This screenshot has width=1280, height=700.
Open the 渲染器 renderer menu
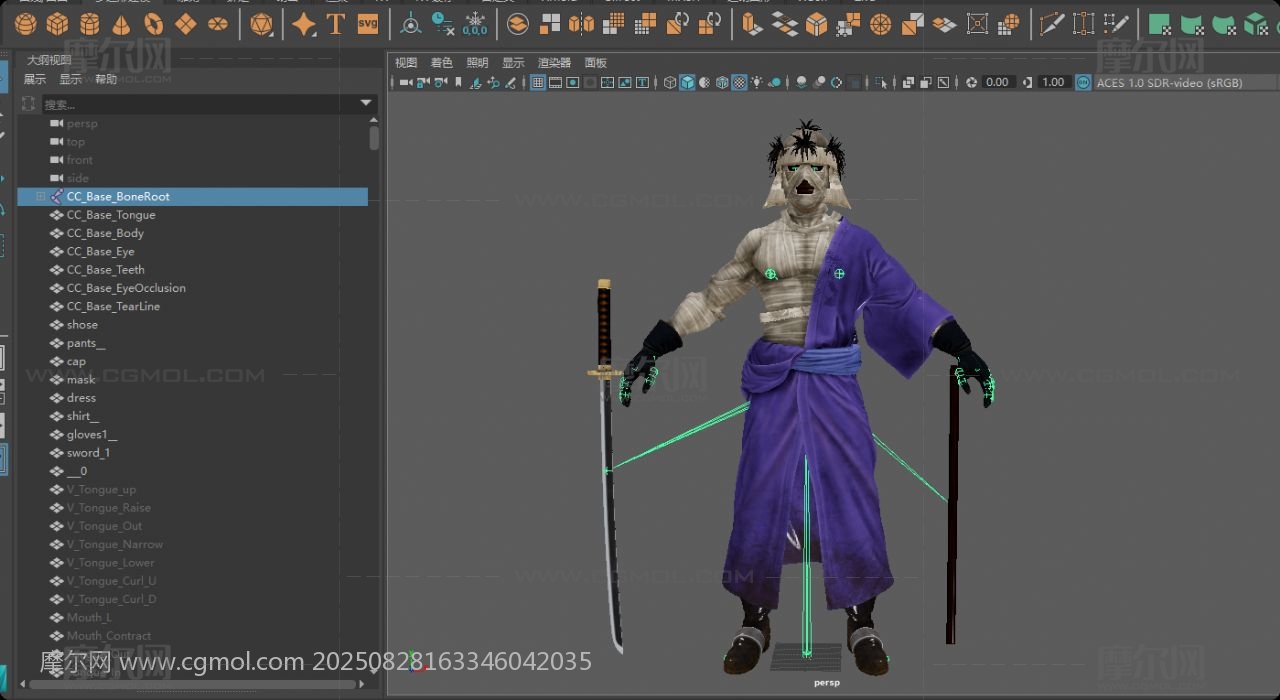pos(554,63)
